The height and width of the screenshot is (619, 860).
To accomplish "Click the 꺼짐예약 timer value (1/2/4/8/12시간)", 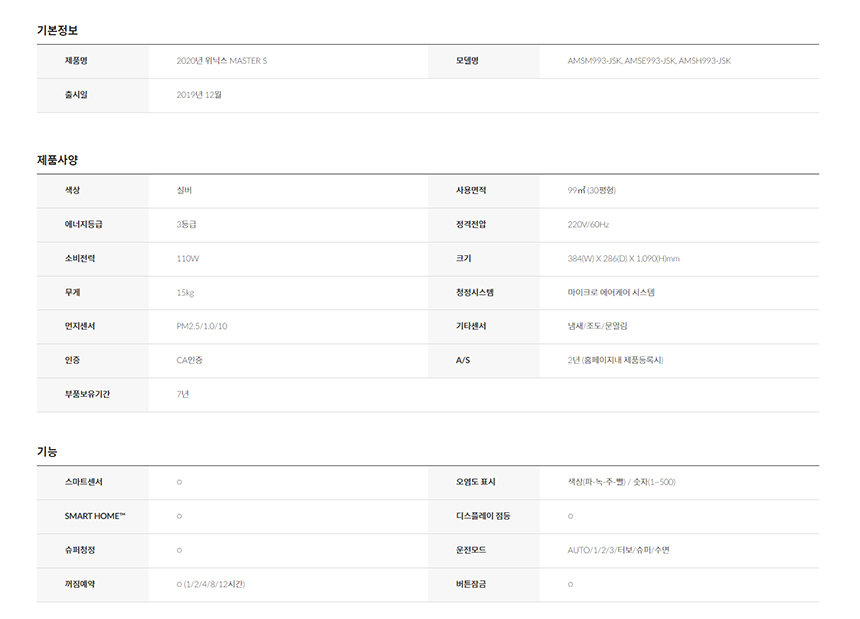I will pyautogui.click(x=210, y=584).
